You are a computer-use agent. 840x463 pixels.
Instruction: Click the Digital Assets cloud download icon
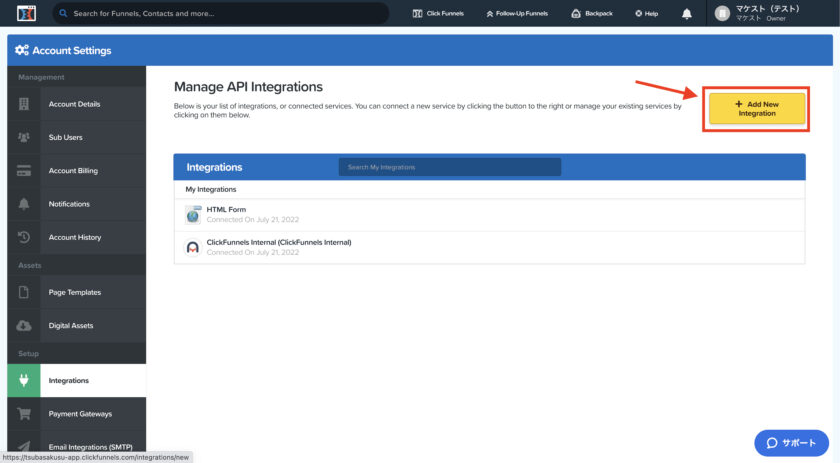click(24, 325)
